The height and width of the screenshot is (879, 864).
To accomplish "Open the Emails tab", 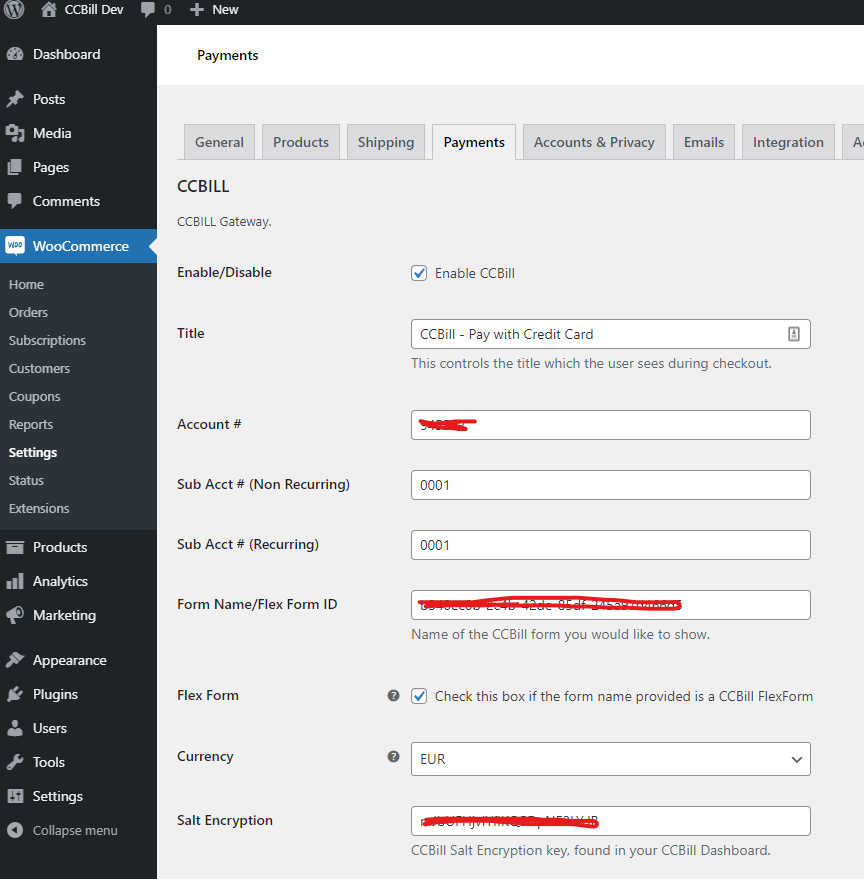I will [704, 142].
